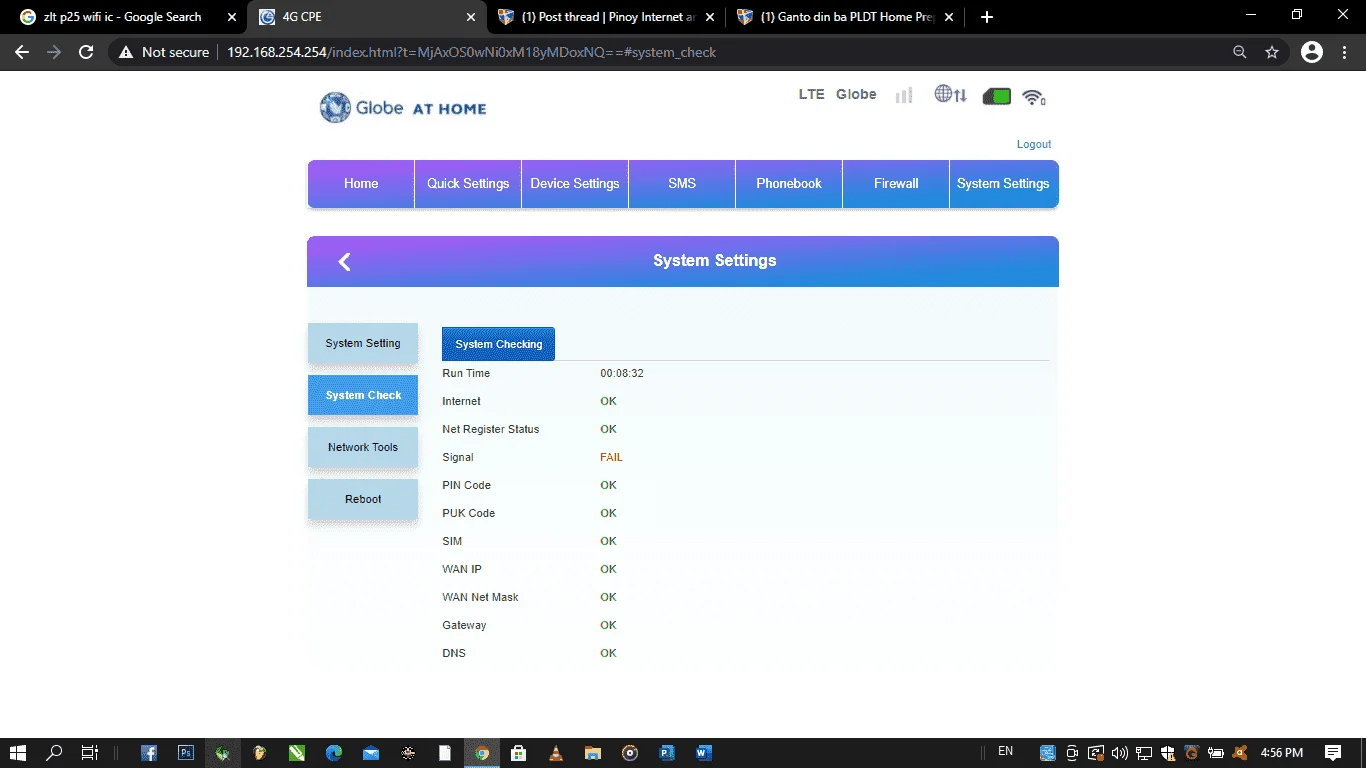Click the Run Time value 00:08:32

click(622, 373)
